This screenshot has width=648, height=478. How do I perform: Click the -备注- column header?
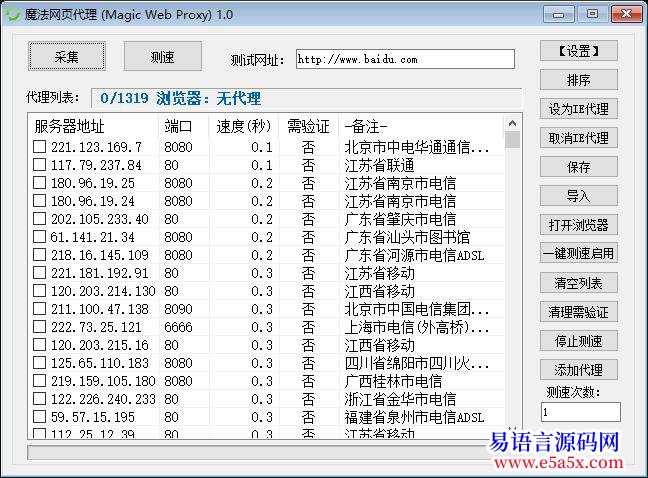[x=422, y=126]
